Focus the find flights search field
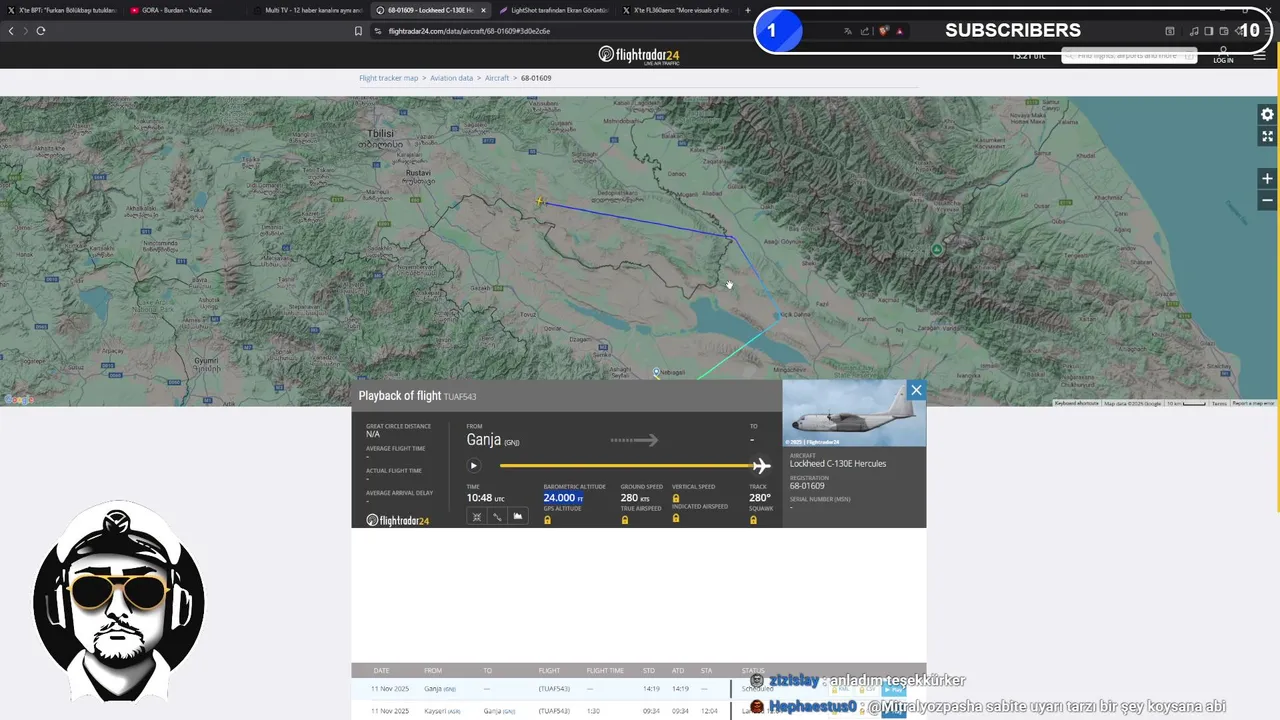Viewport: 1280px width, 720px height. pyautogui.click(x=1129, y=56)
